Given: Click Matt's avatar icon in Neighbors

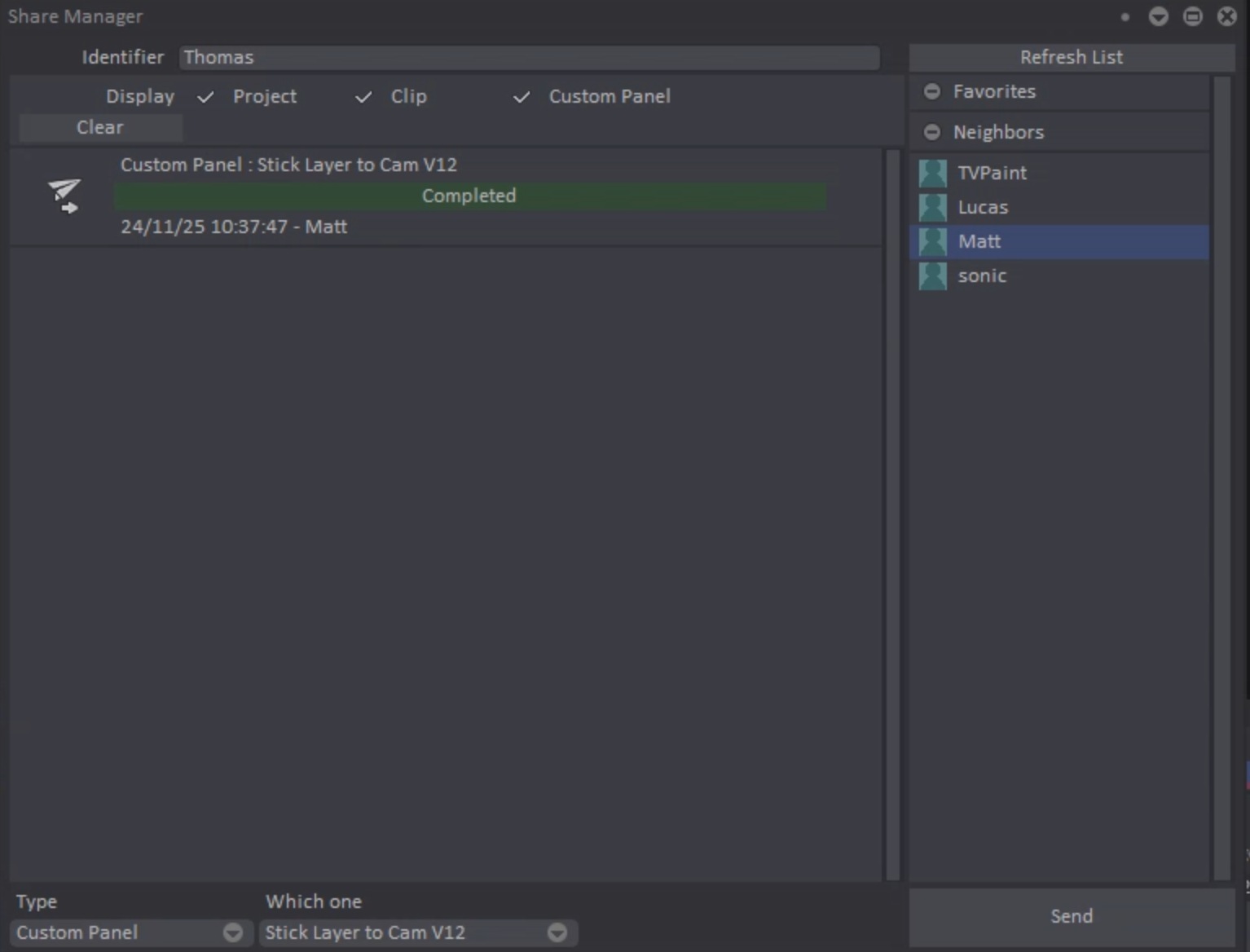Looking at the screenshot, I should [933, 241].
